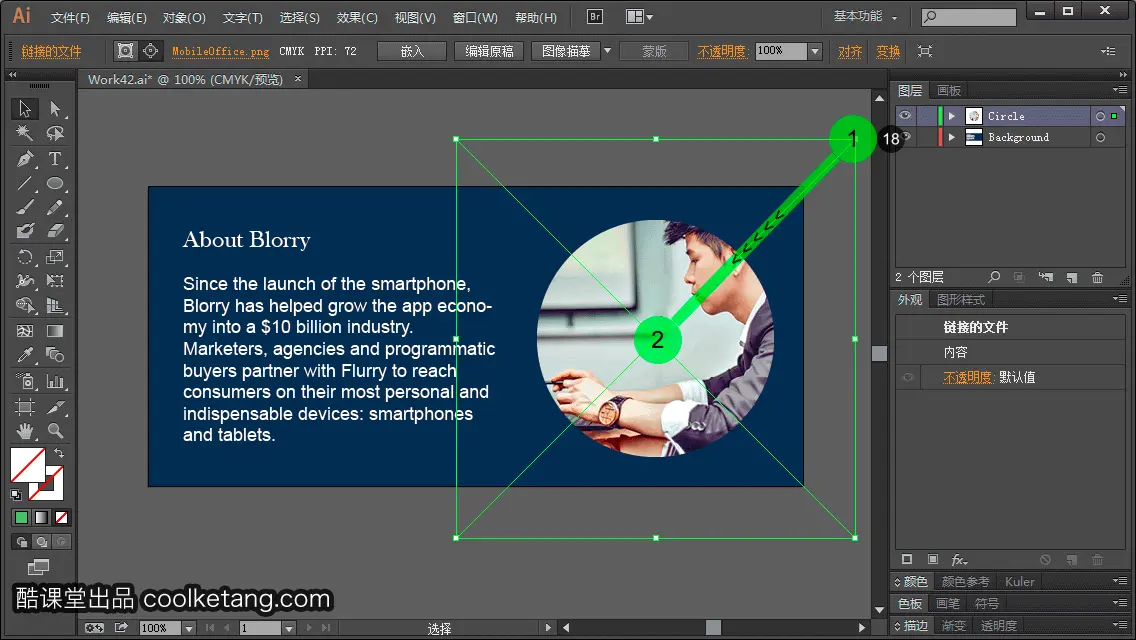1136x640 pixels.
Task: Click the Delete Selection trash icon in Layers
Action: [1098, 278]
